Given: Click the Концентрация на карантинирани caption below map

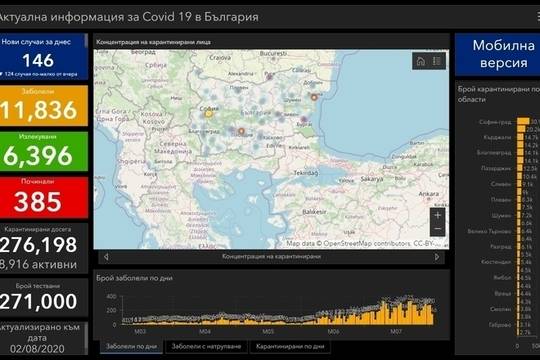Looking at the screenshot, I should tap(271, 257).
